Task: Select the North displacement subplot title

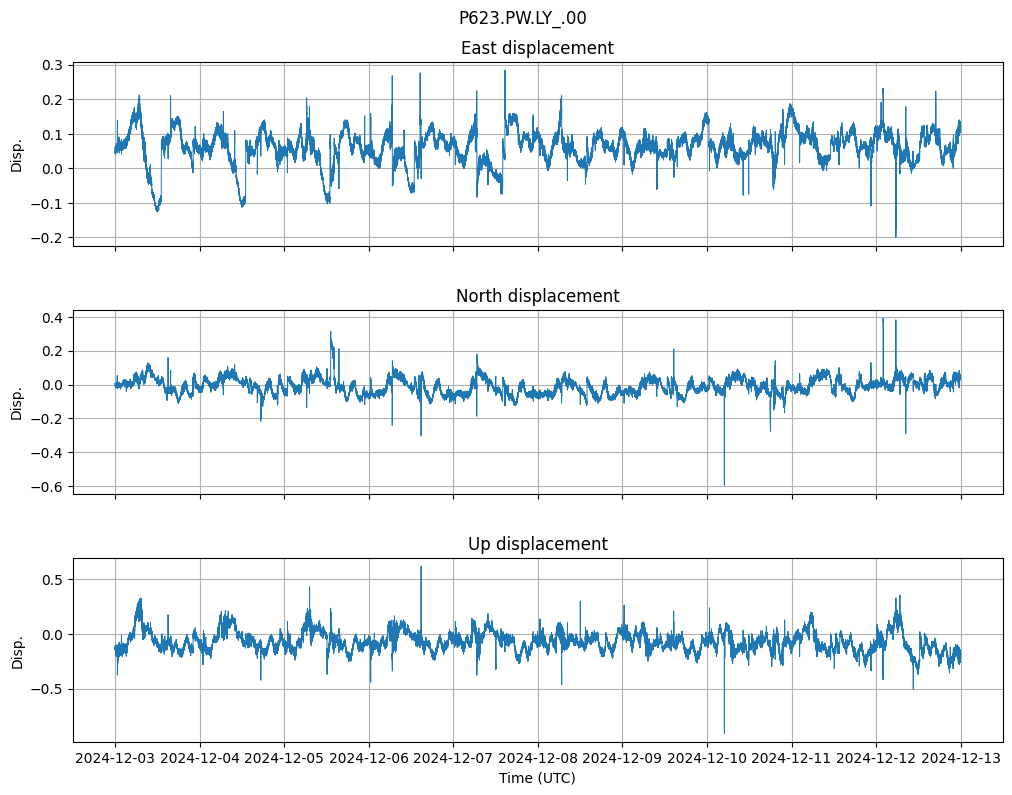Action: (537, 296)
